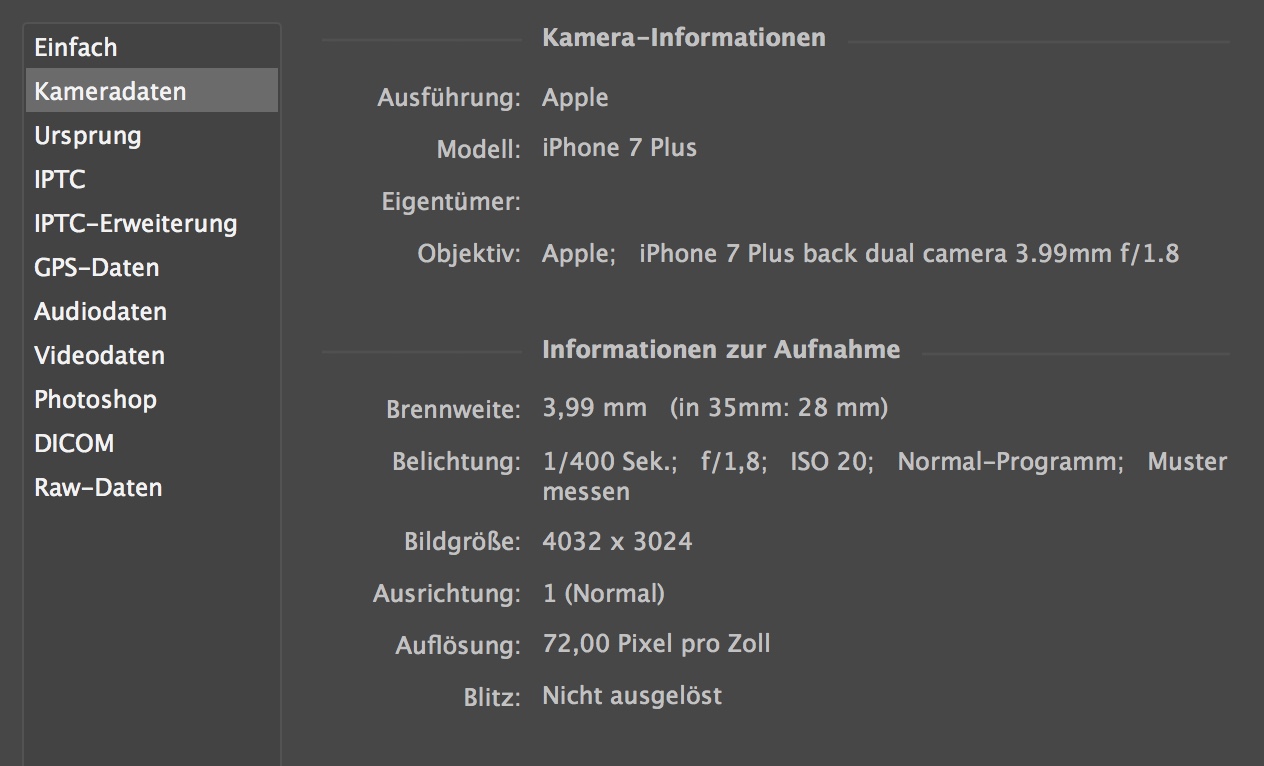Open the Videodaten category
1264x766 pixels.
(152, 355)
